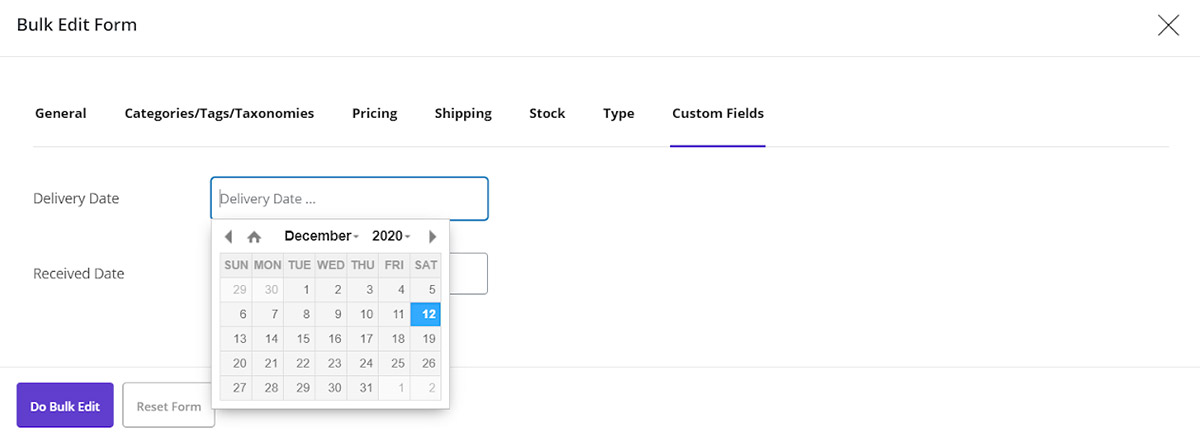Pick December 25 in the calendar
1200x438 pixels.
[x=396, y=363]
